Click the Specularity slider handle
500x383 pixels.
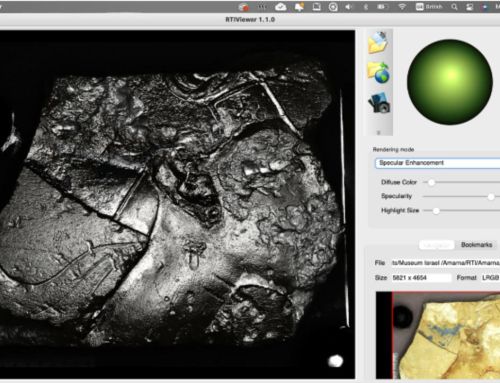tap(491, 197)
